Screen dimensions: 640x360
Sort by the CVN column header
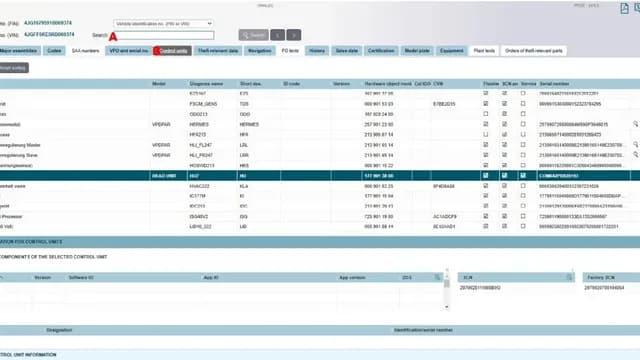coord(438,84)
